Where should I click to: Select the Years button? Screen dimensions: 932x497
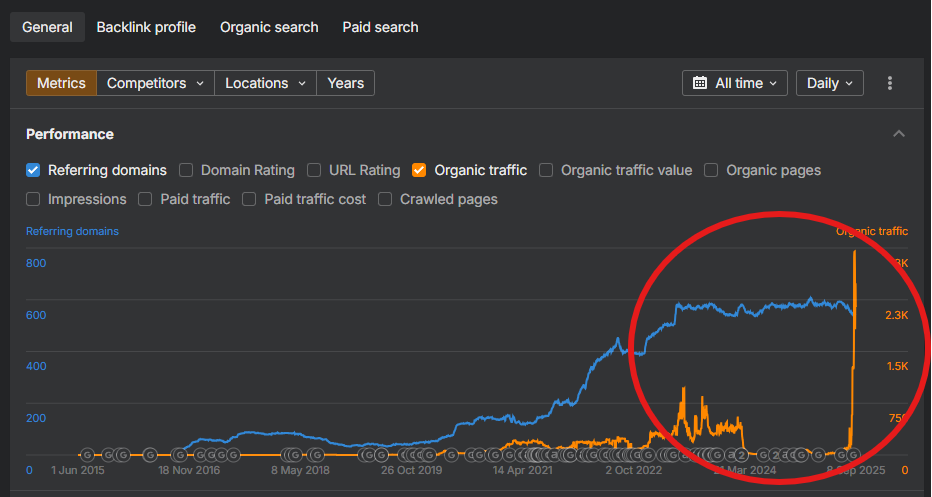tap(345, 83)
